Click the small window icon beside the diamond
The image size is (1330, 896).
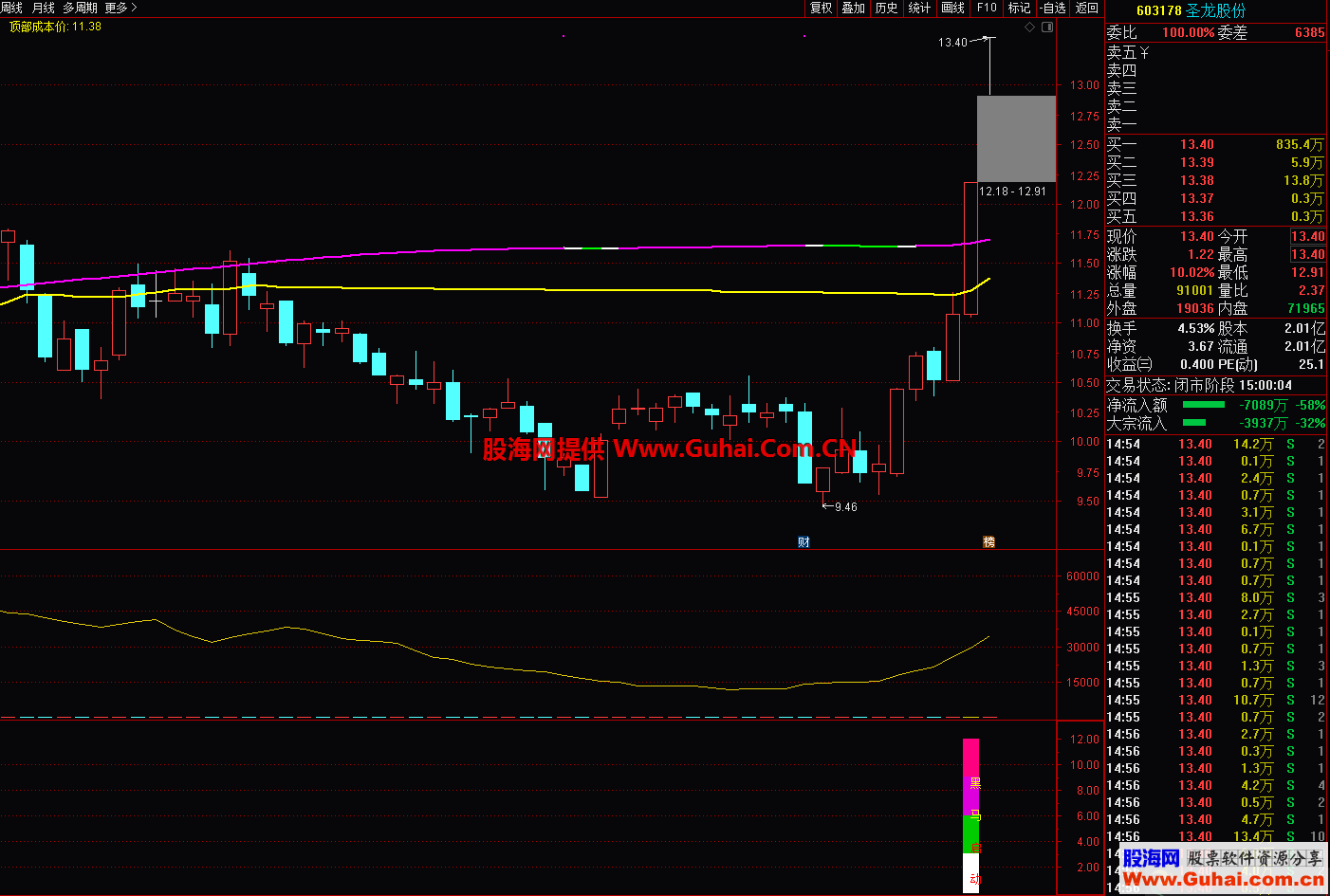[1047, 27]
